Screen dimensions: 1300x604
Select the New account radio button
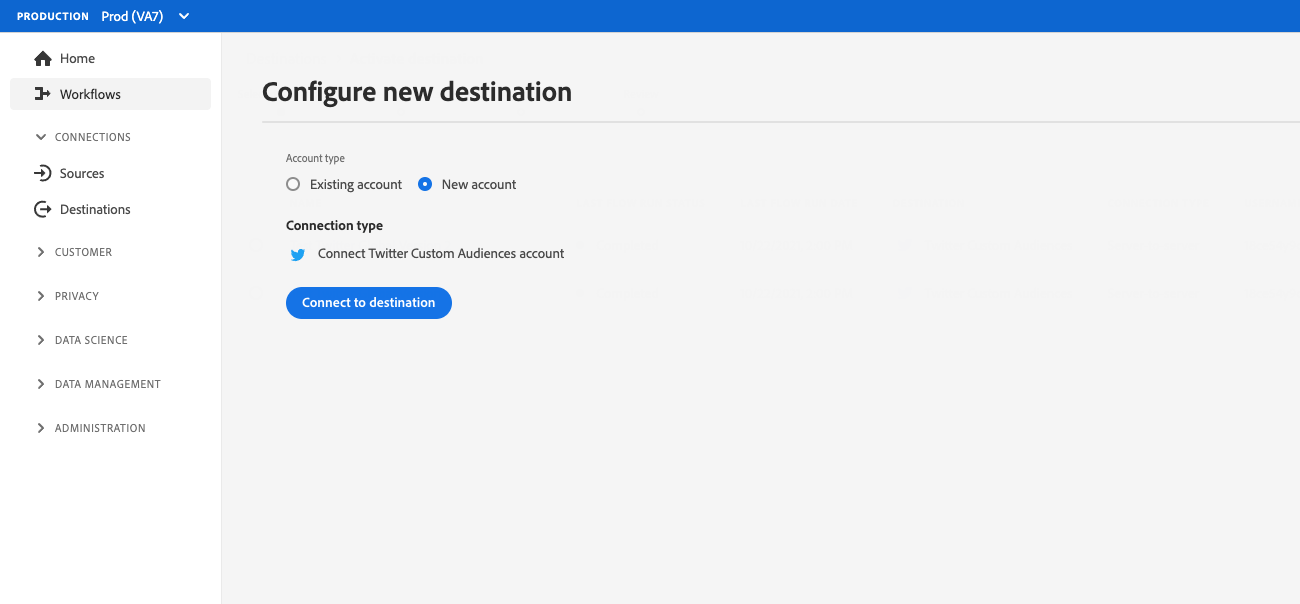click(425, 184)
